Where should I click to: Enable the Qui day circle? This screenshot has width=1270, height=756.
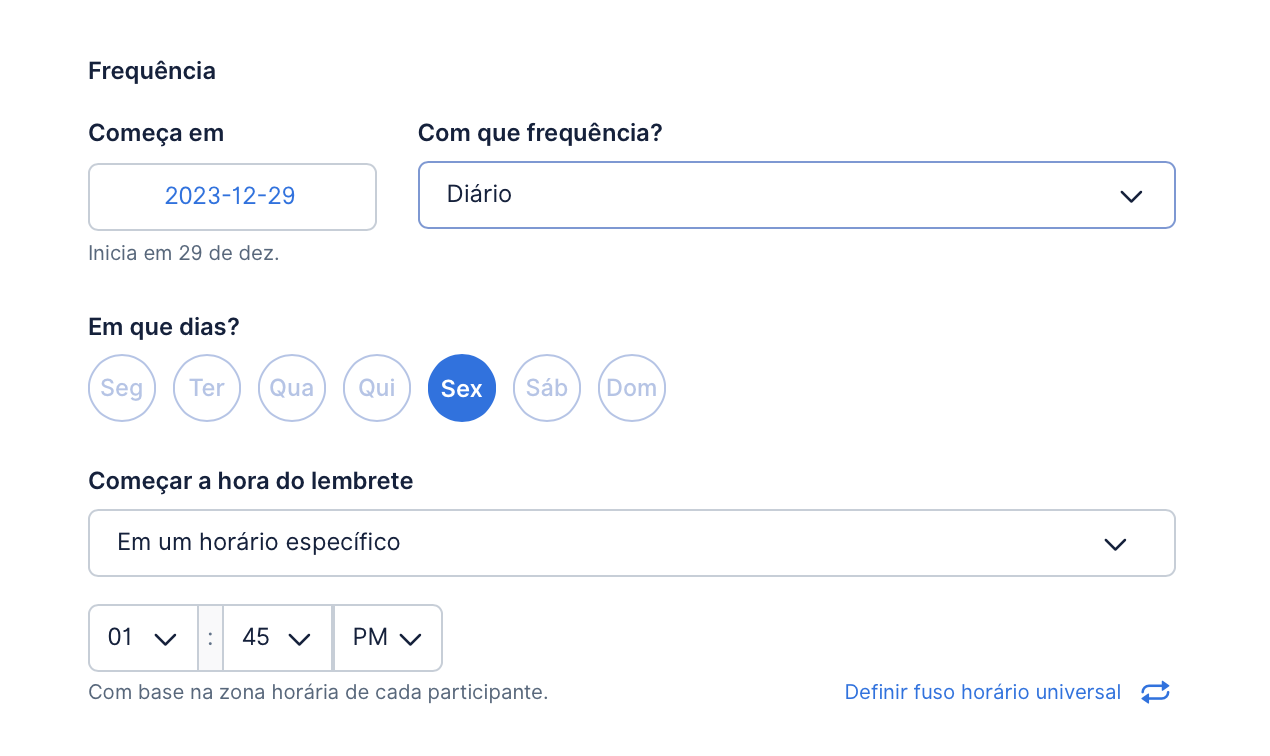377,388
